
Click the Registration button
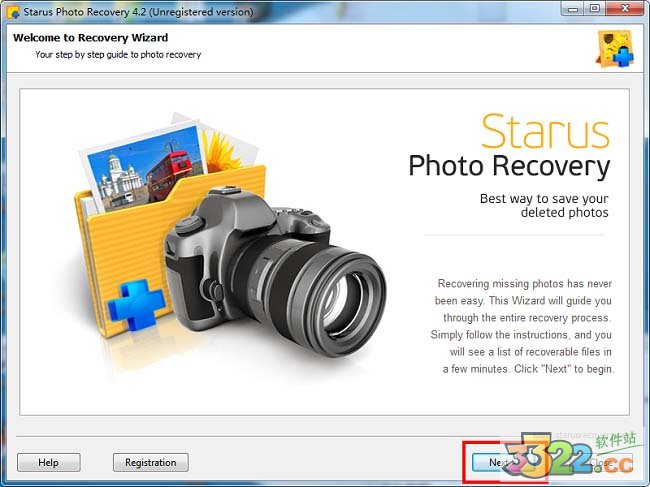coord(150,462)
